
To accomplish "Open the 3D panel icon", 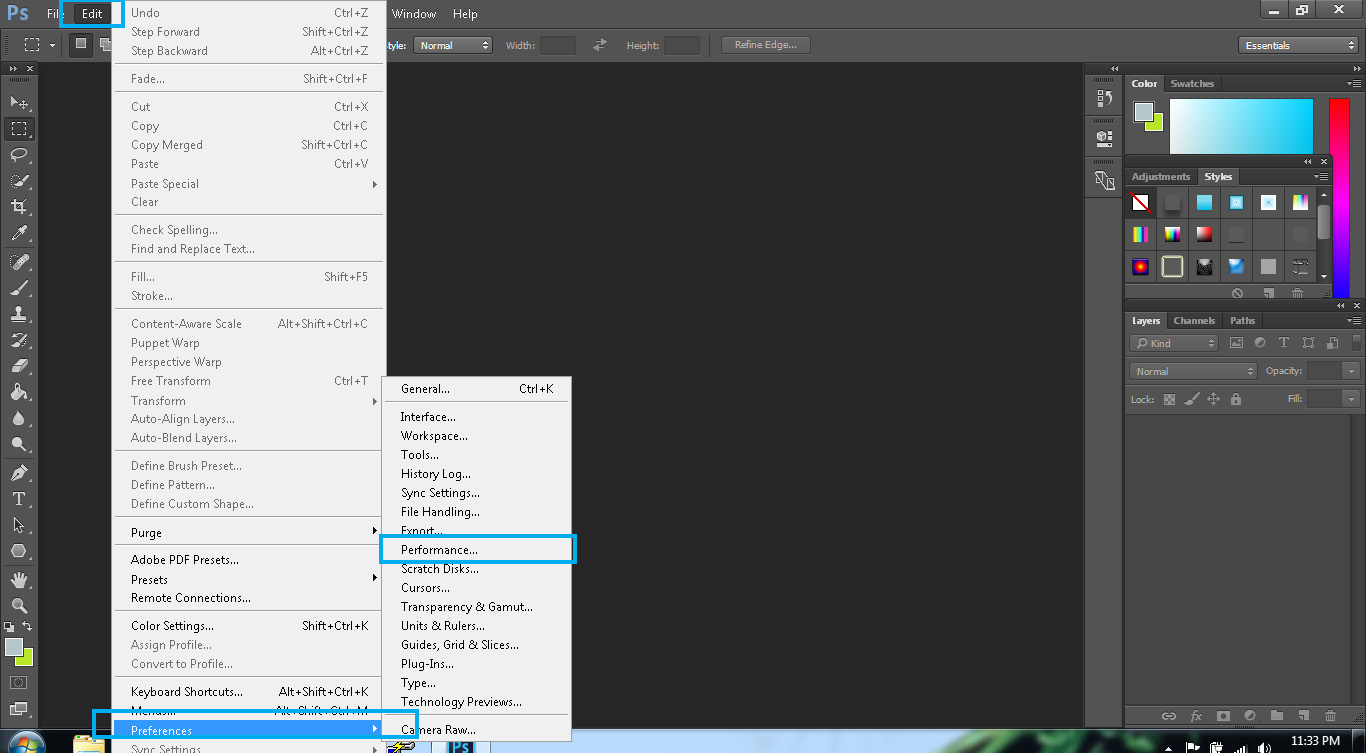I will (1104, 137).
